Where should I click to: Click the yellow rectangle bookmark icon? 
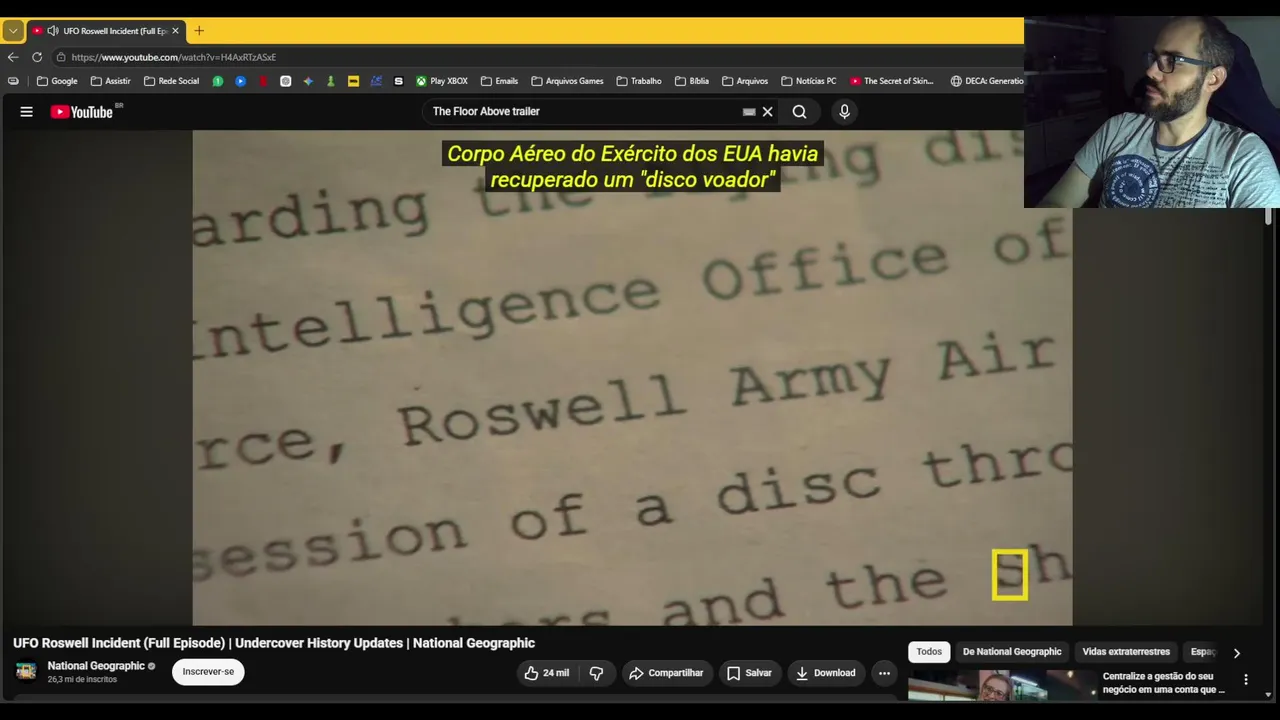[353, 81]
